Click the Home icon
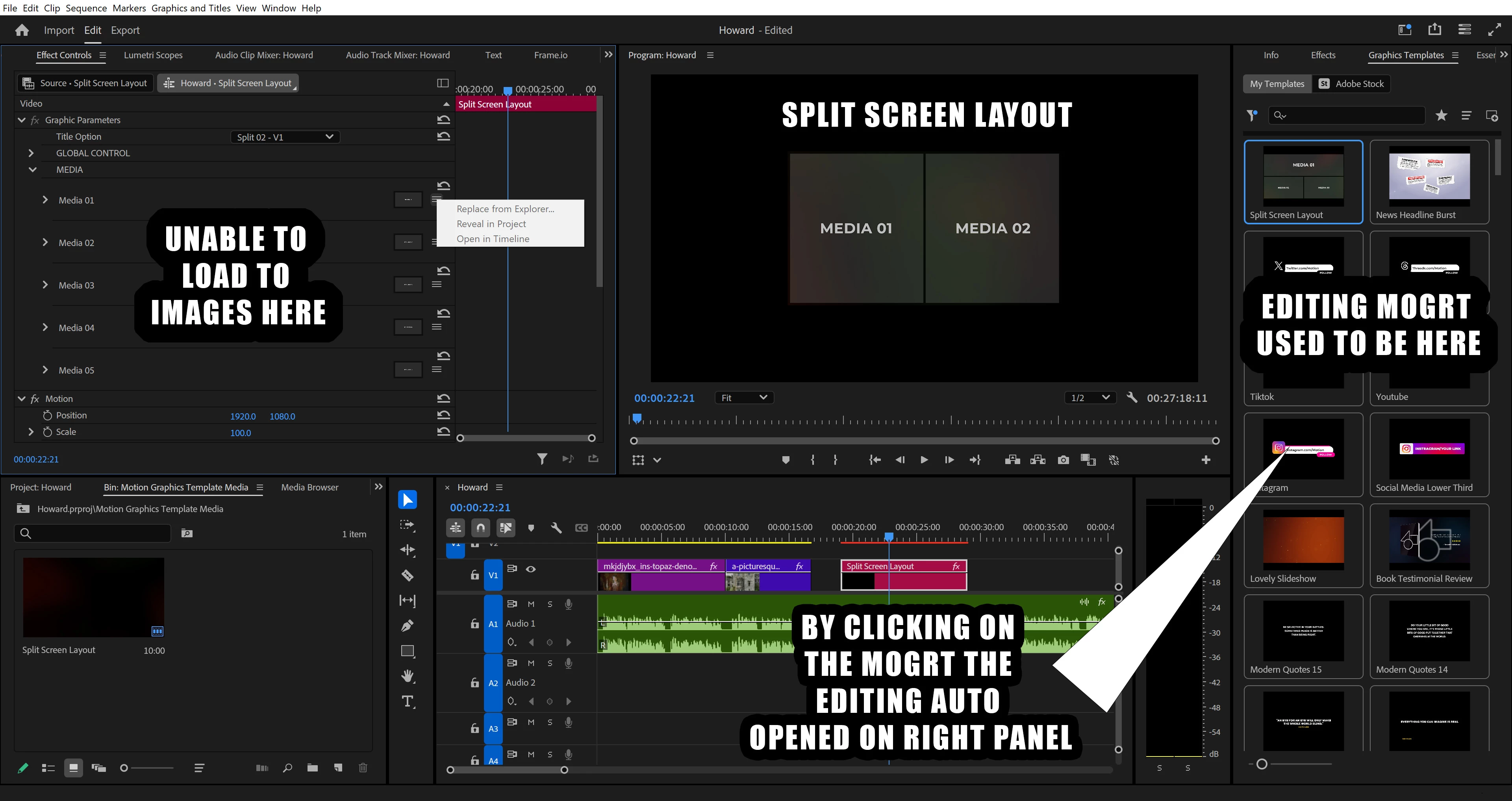This screenshot has height=801, width=1512. pyautogui.click(x=22, y=31)
